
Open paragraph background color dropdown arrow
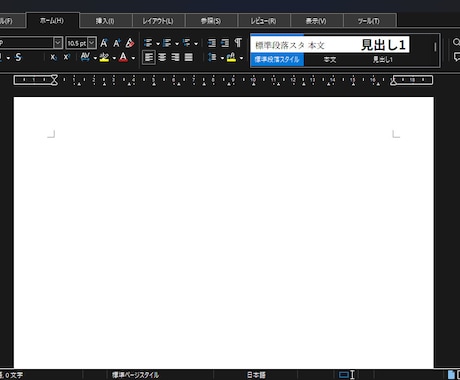click(x=241, y=58)
